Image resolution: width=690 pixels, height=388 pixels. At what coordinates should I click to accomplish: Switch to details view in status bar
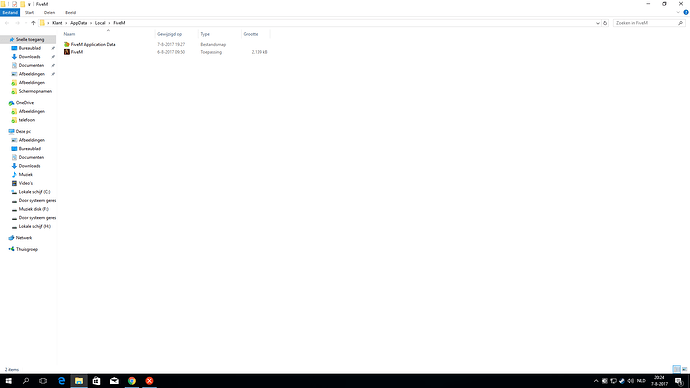pyautogui.click(x=676, y=369)
